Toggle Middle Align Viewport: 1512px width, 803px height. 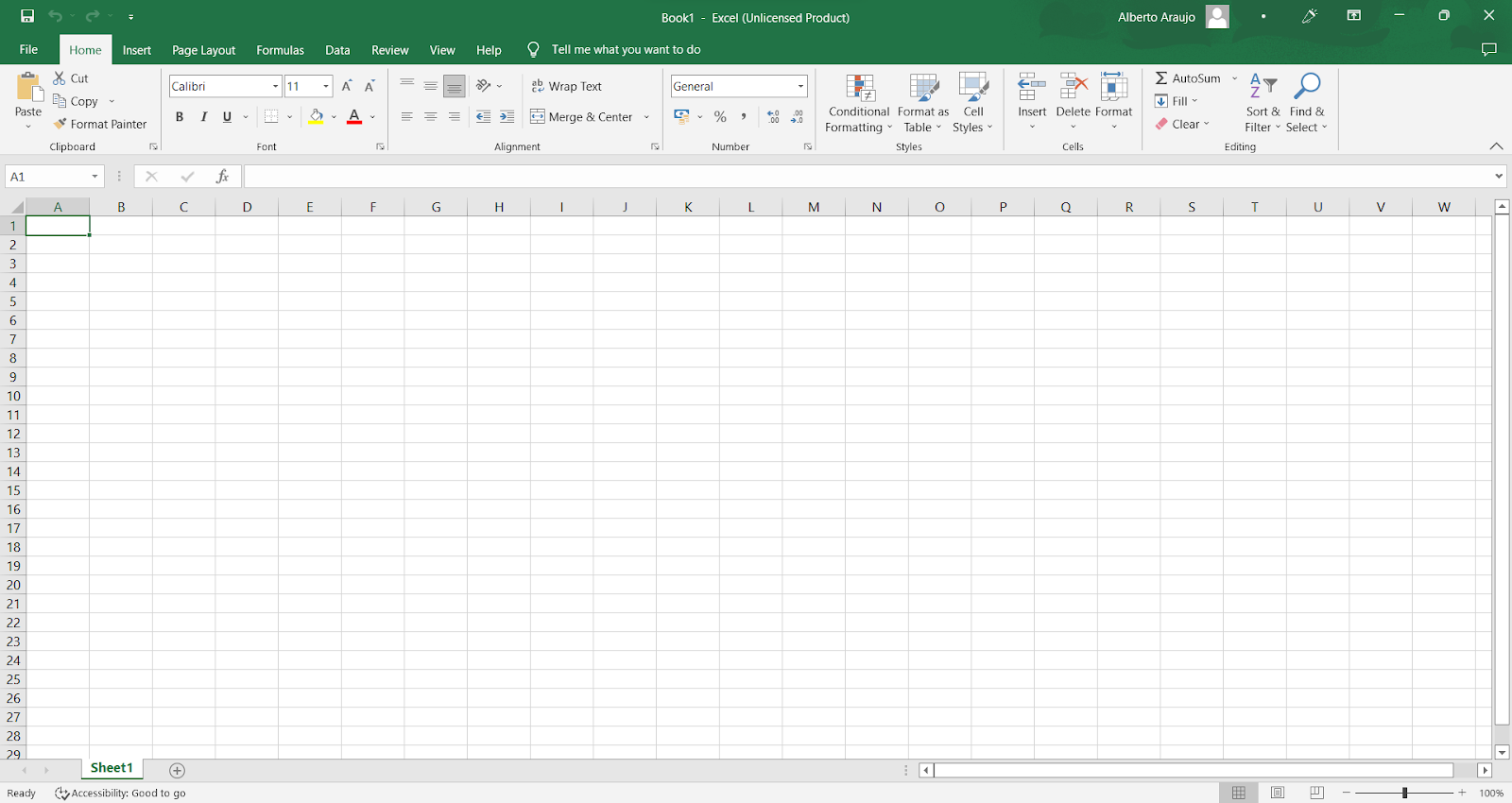click(x=430, y=86)
